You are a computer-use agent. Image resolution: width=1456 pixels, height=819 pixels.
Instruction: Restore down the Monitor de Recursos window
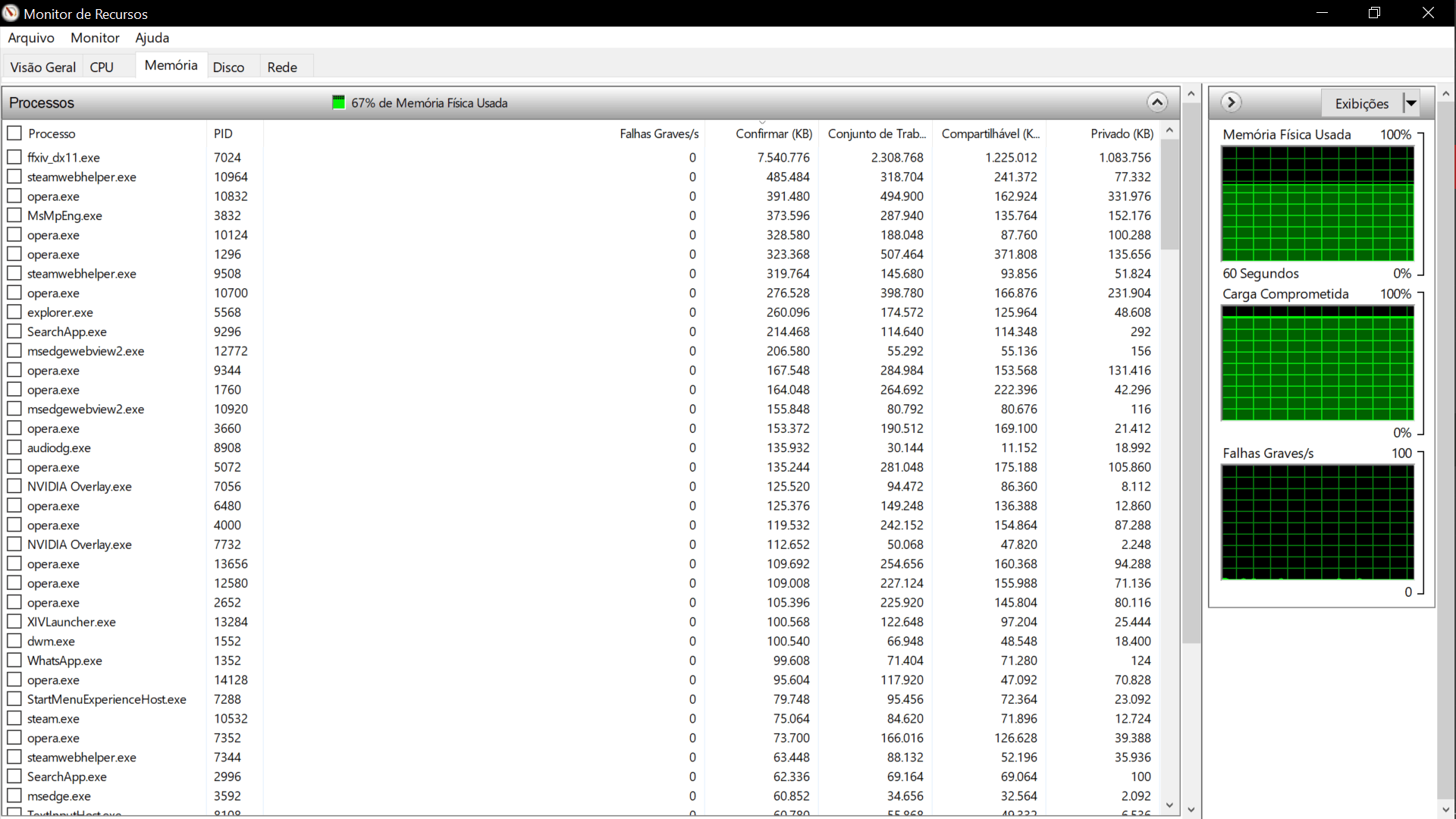(x=1374, y=13)
